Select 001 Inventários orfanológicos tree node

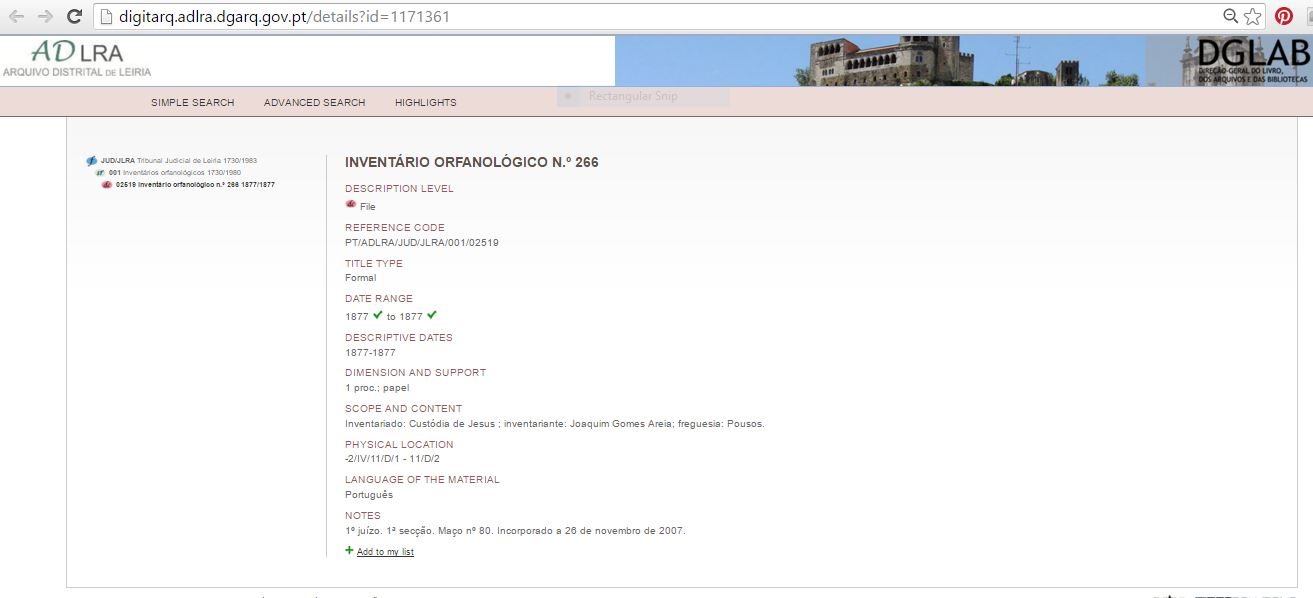tap(175, 172)
